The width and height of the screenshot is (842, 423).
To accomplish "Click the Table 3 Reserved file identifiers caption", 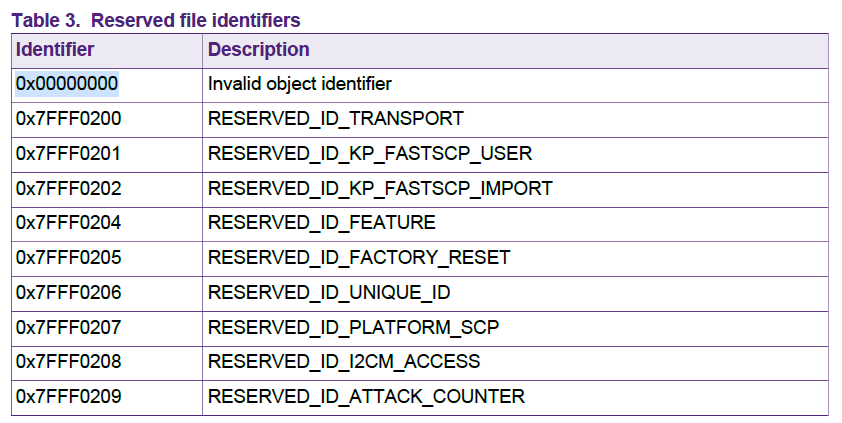I will coord(155,19).
